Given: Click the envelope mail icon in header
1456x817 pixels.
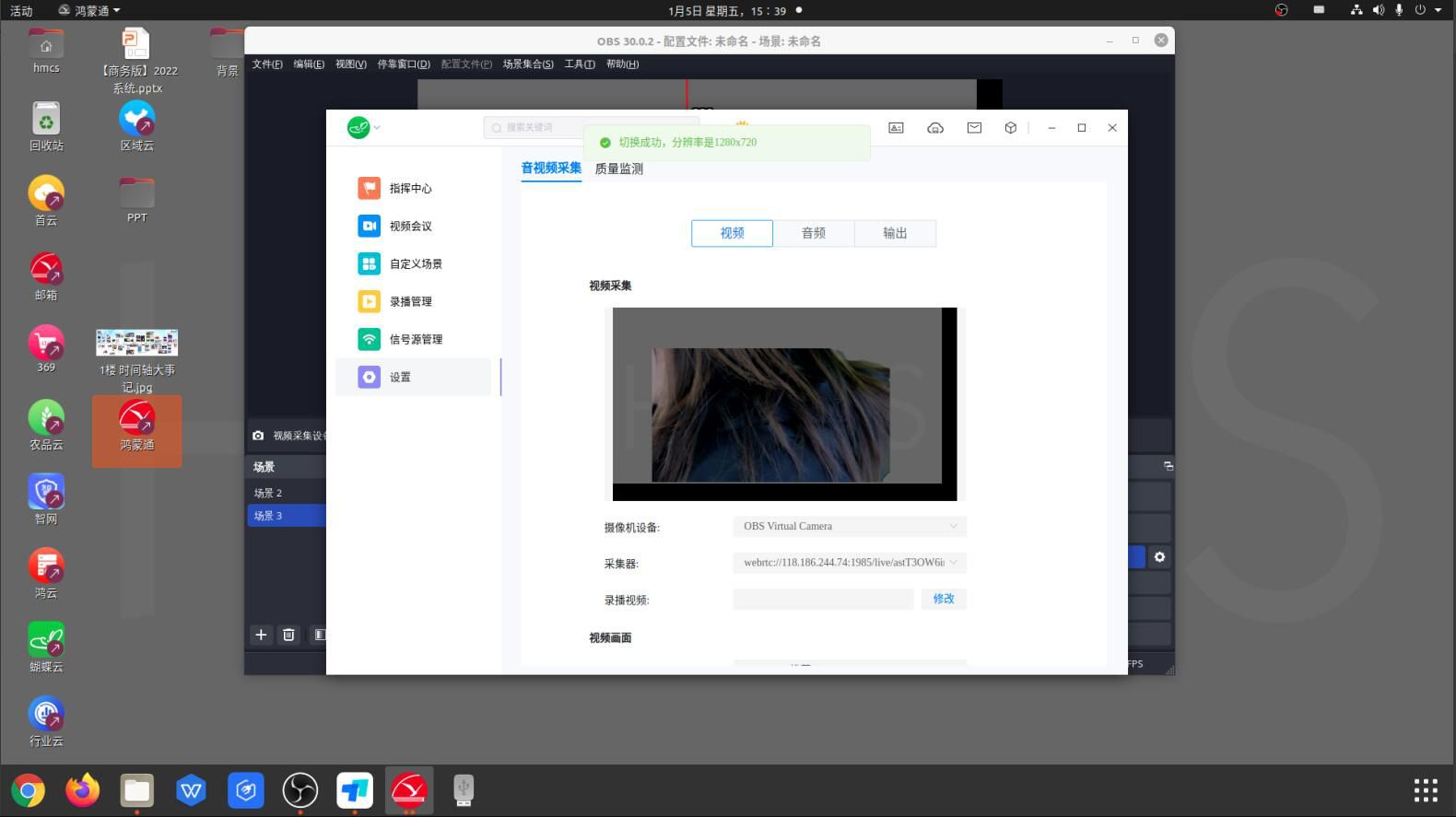Looking at the screenshot, I should (x=974, y=128).
